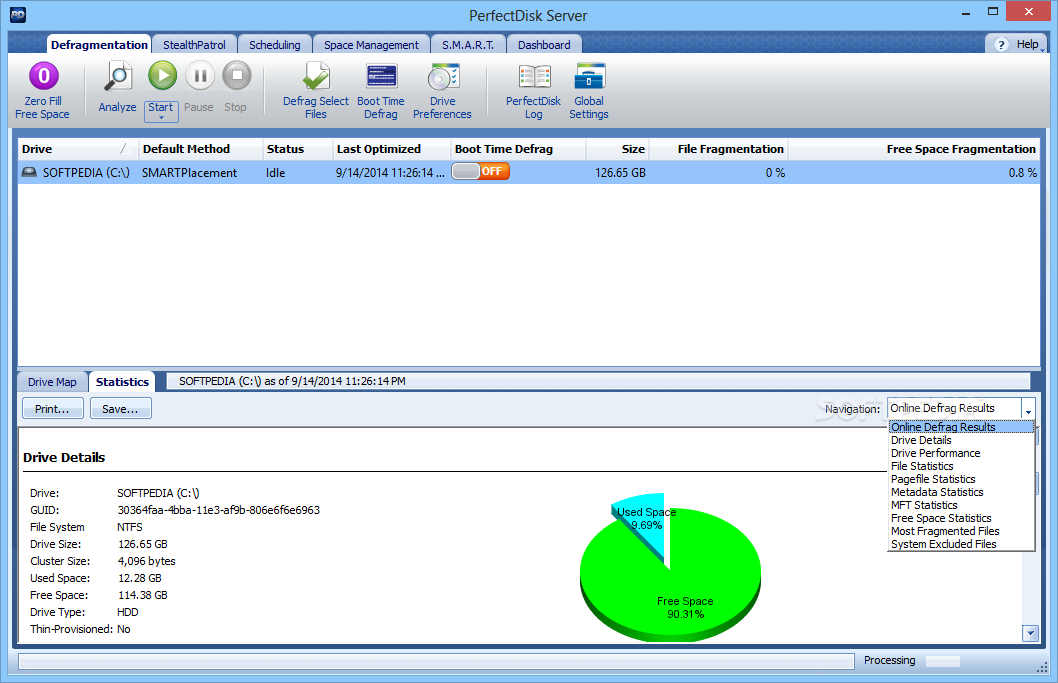Open the Boot Time Defrag tool icon
1058x683 pixels.
[x=381, y=76]
